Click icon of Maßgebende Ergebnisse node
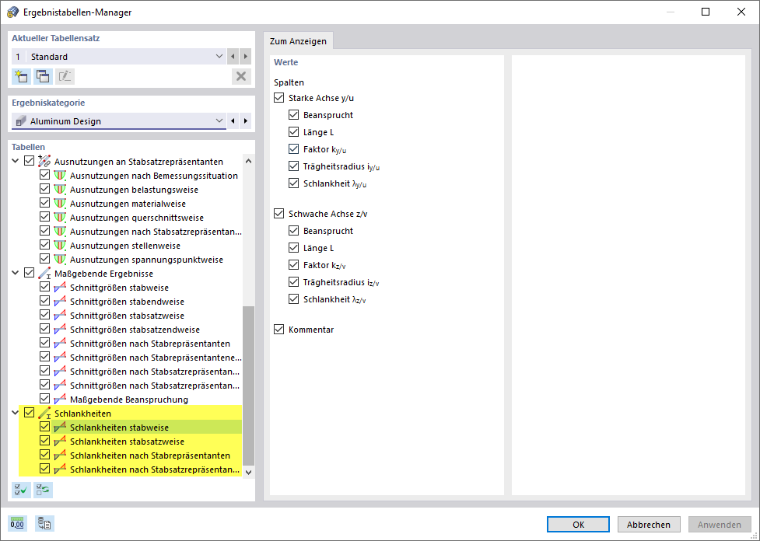Viewport: 760px width, 541px height. pos(45,273)
